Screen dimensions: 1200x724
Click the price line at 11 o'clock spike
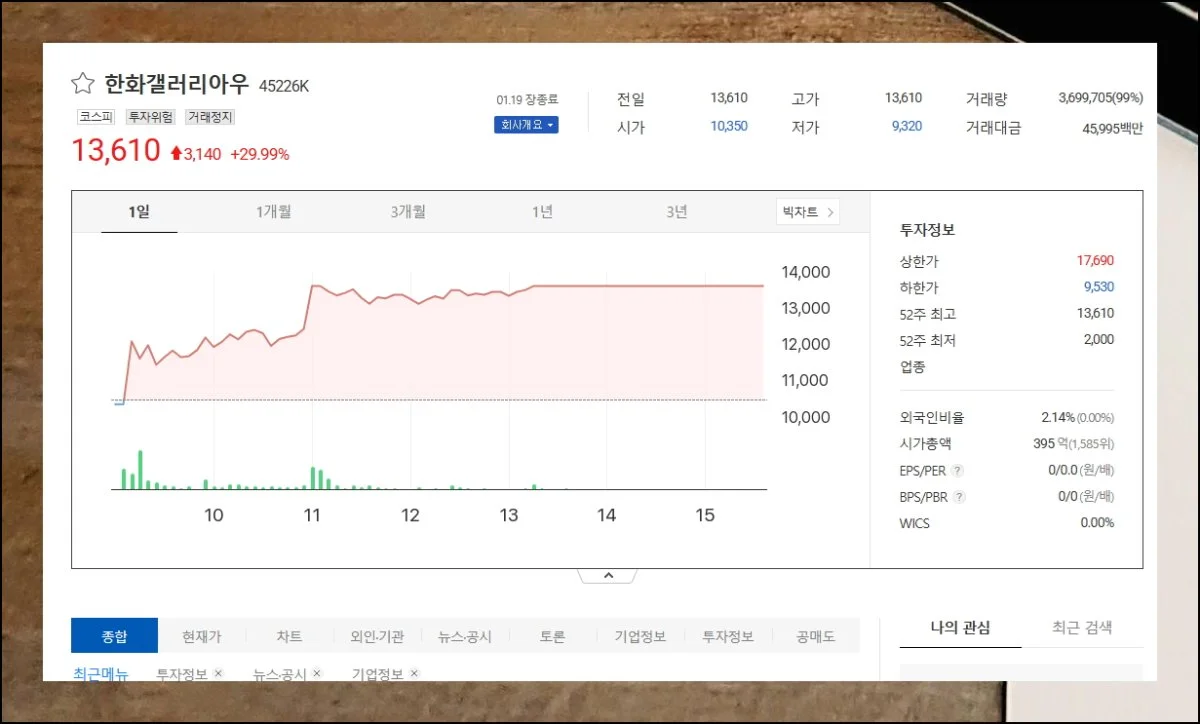(x=313, y=286)
